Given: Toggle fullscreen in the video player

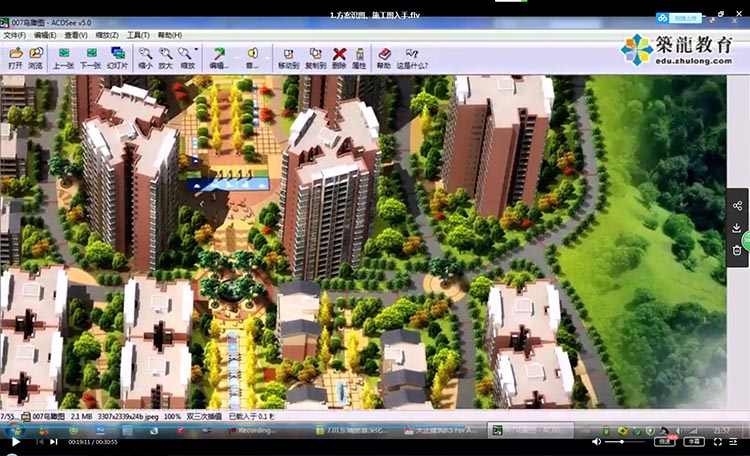Looking at the screenshot, I should 717,442.
